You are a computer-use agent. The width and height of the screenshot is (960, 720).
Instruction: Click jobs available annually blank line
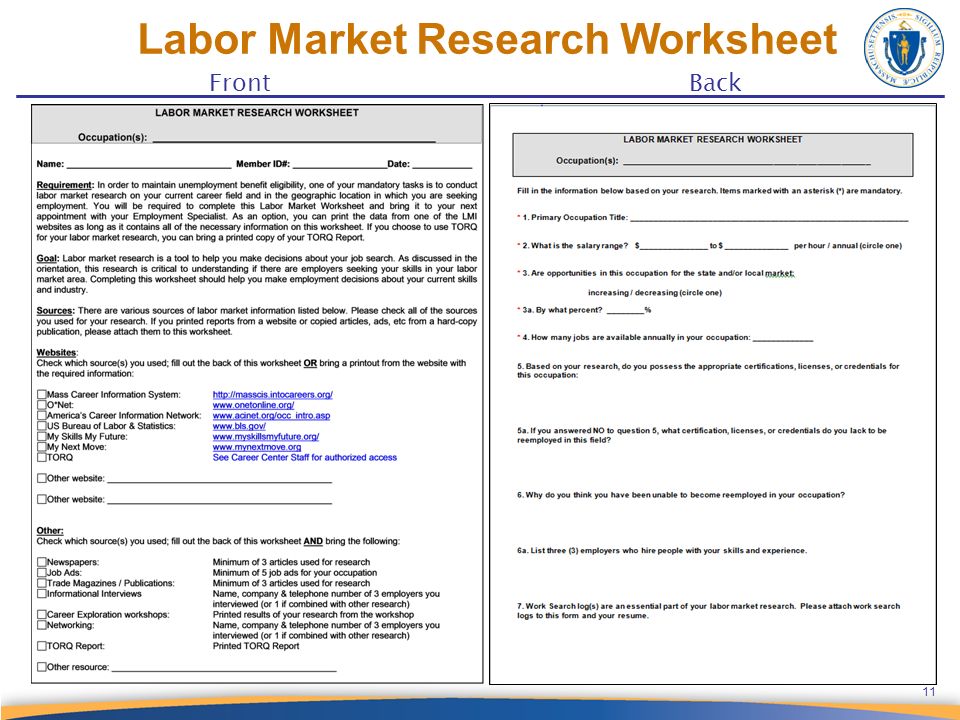[x=783, y=337]
